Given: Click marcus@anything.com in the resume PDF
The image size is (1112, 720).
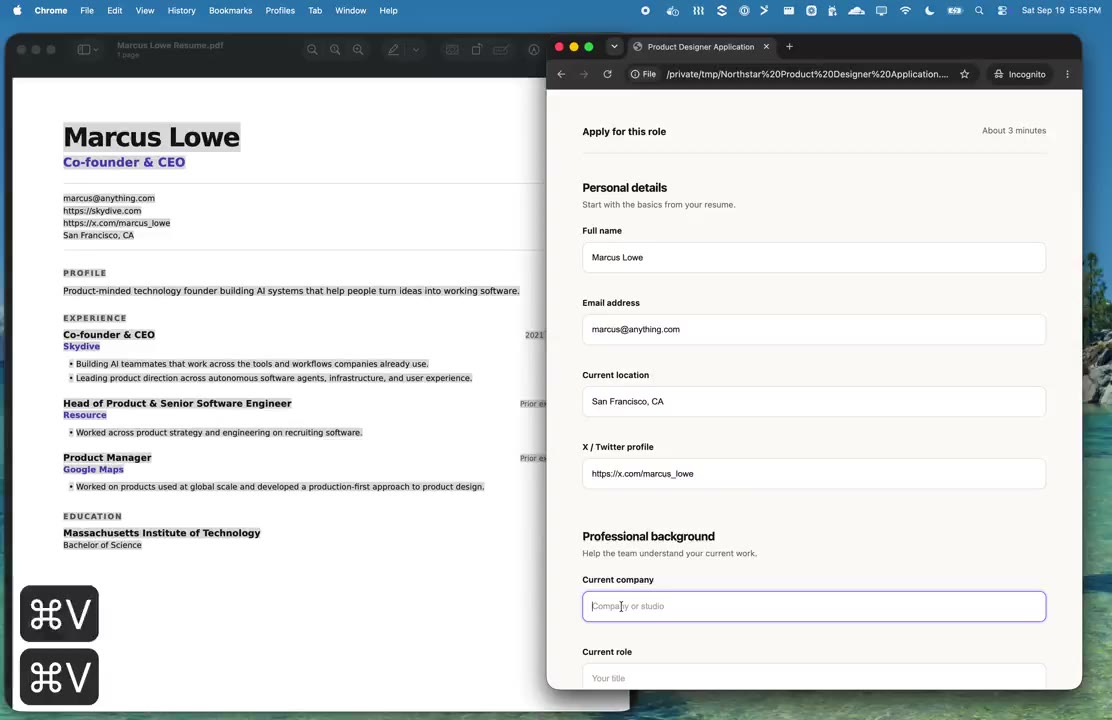Looking at the screenshot, I should tap(109, 198).
